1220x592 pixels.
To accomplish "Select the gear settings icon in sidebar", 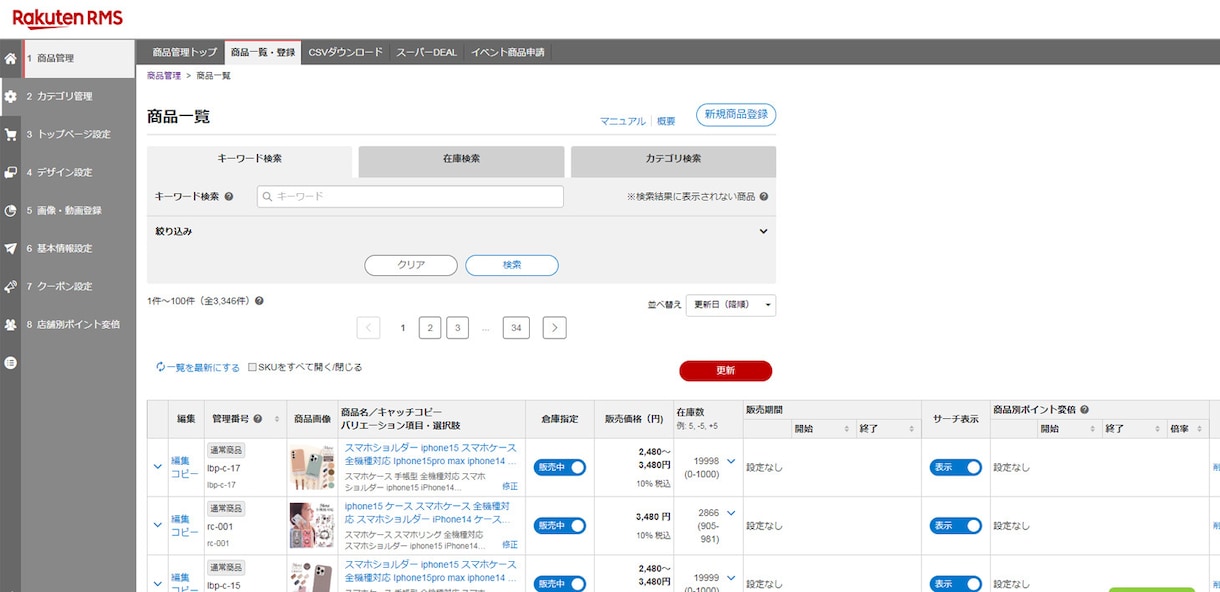I will tap(10, 97).
